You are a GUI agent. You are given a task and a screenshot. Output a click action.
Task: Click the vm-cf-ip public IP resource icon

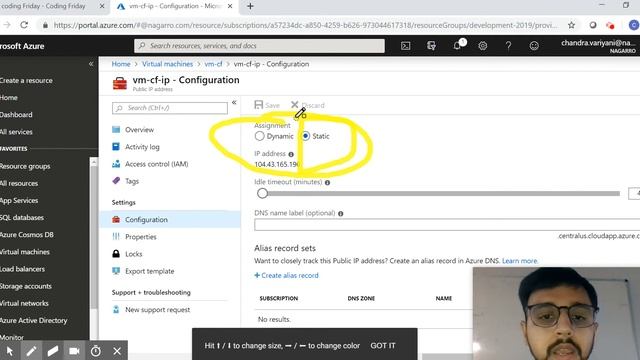120,83
